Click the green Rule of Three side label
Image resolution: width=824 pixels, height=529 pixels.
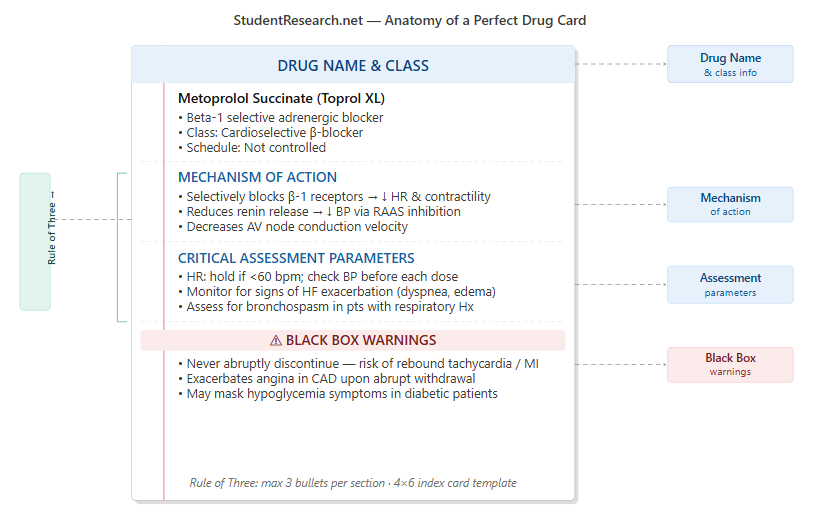(x=35, y=241)
